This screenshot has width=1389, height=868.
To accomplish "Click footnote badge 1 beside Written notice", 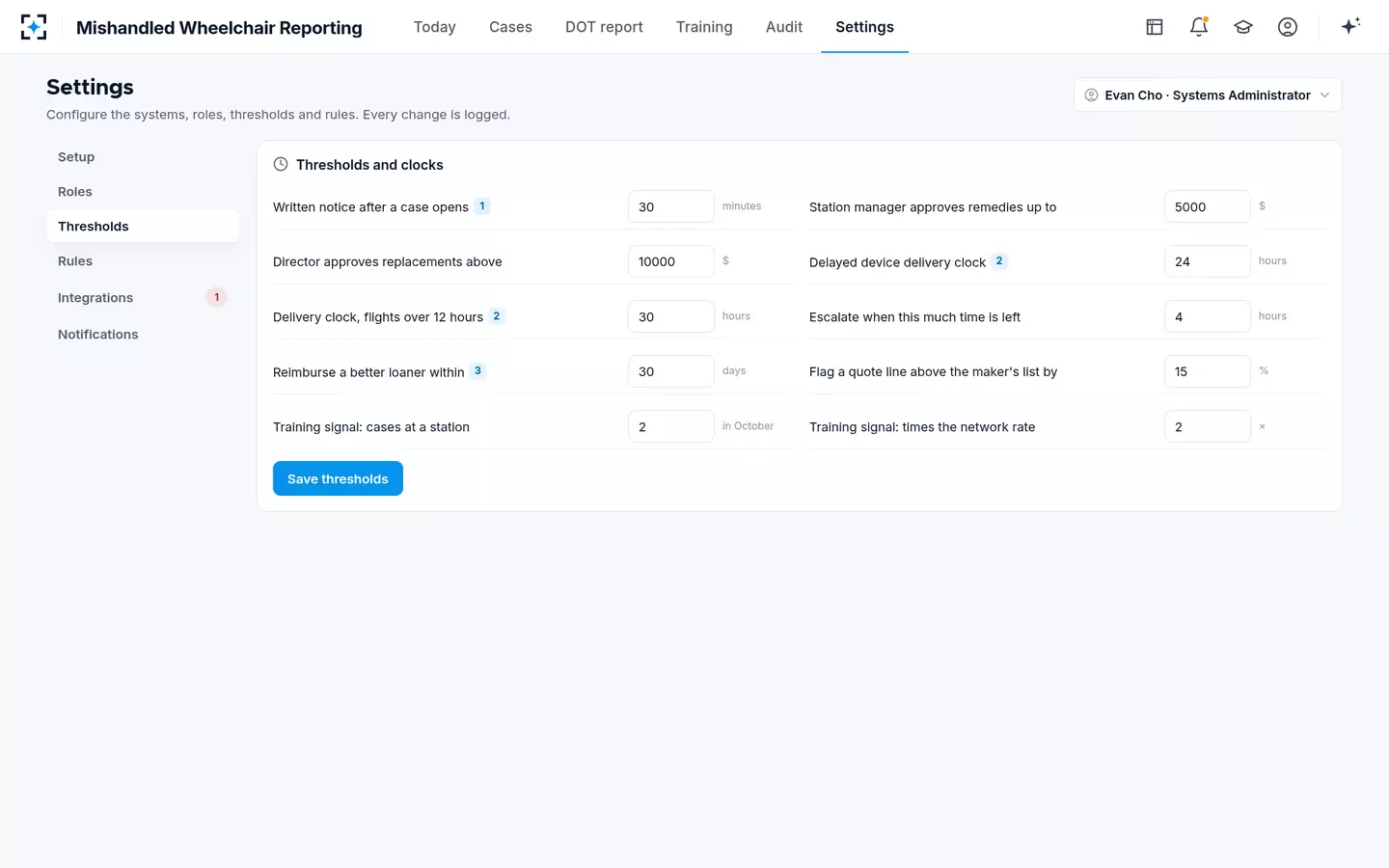I will (x=482, y=206).
